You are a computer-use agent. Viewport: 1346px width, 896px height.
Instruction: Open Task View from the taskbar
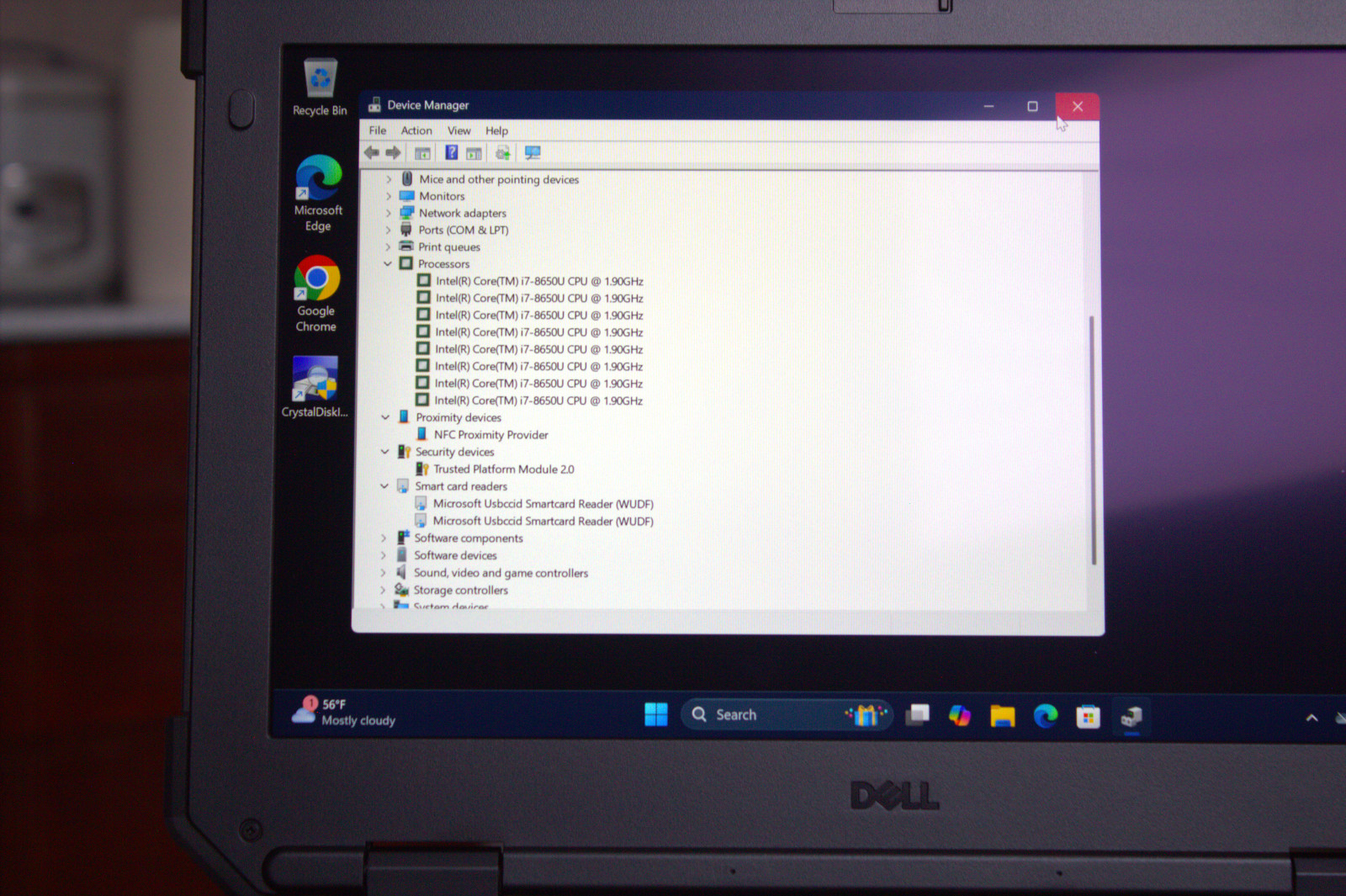tap(917, 715)
